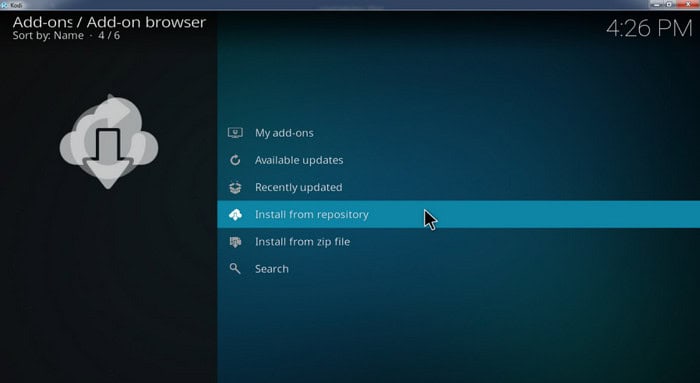Click the zip file install icon

pyautogui.click(x=235, y=242)
